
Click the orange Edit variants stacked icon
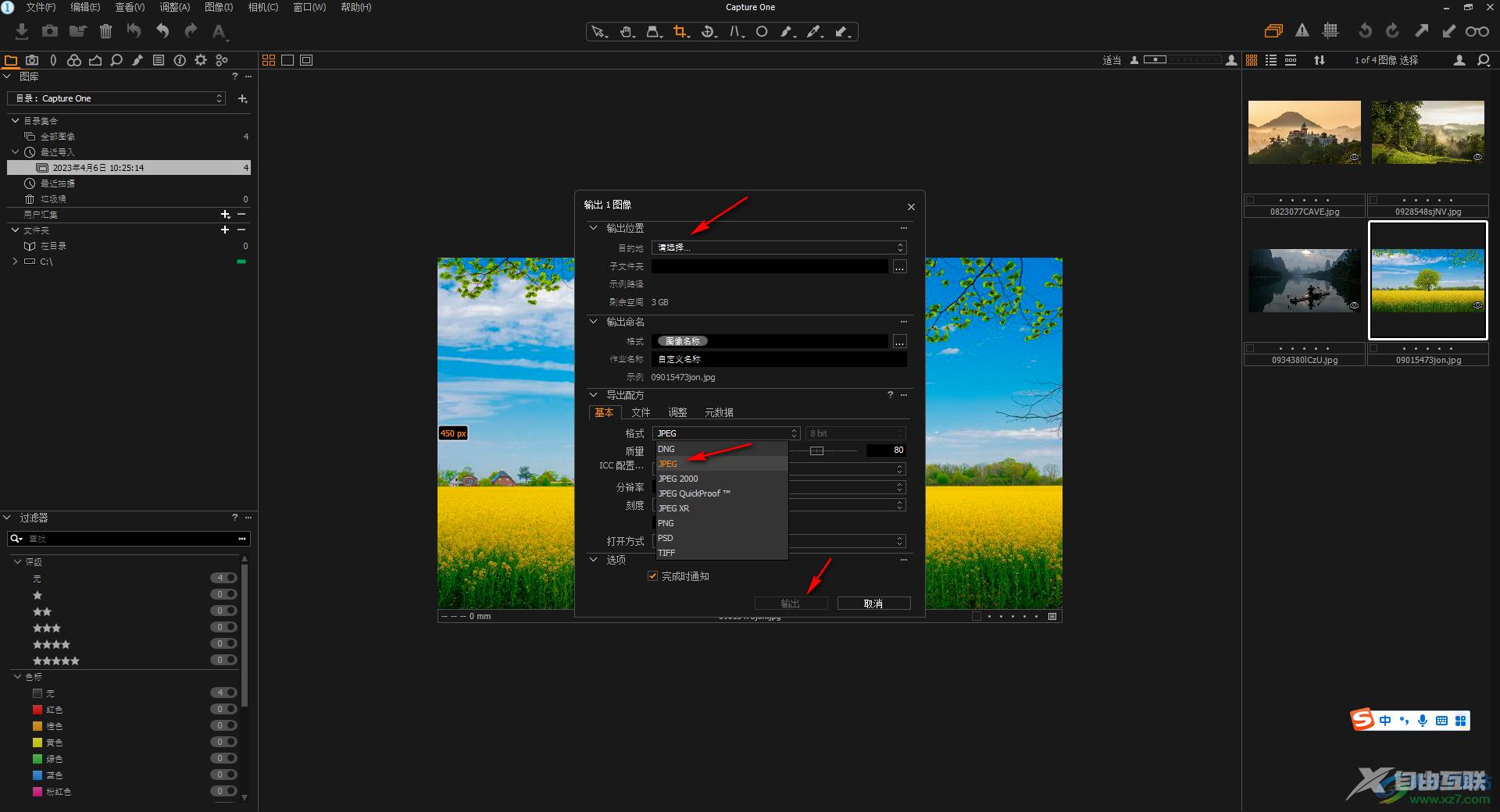tap(1273, 31)
